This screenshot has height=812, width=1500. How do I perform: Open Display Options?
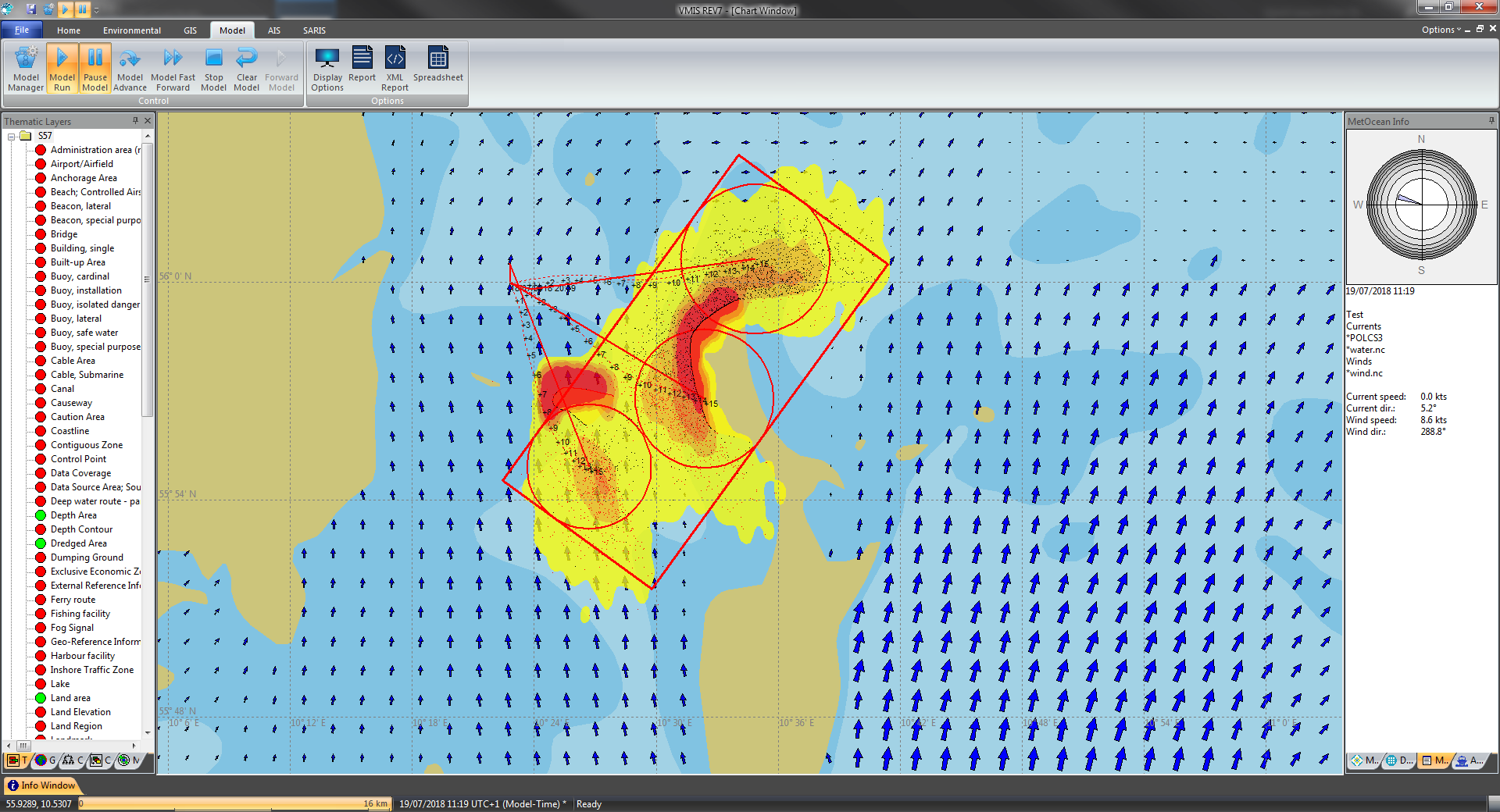pos(327,68)
